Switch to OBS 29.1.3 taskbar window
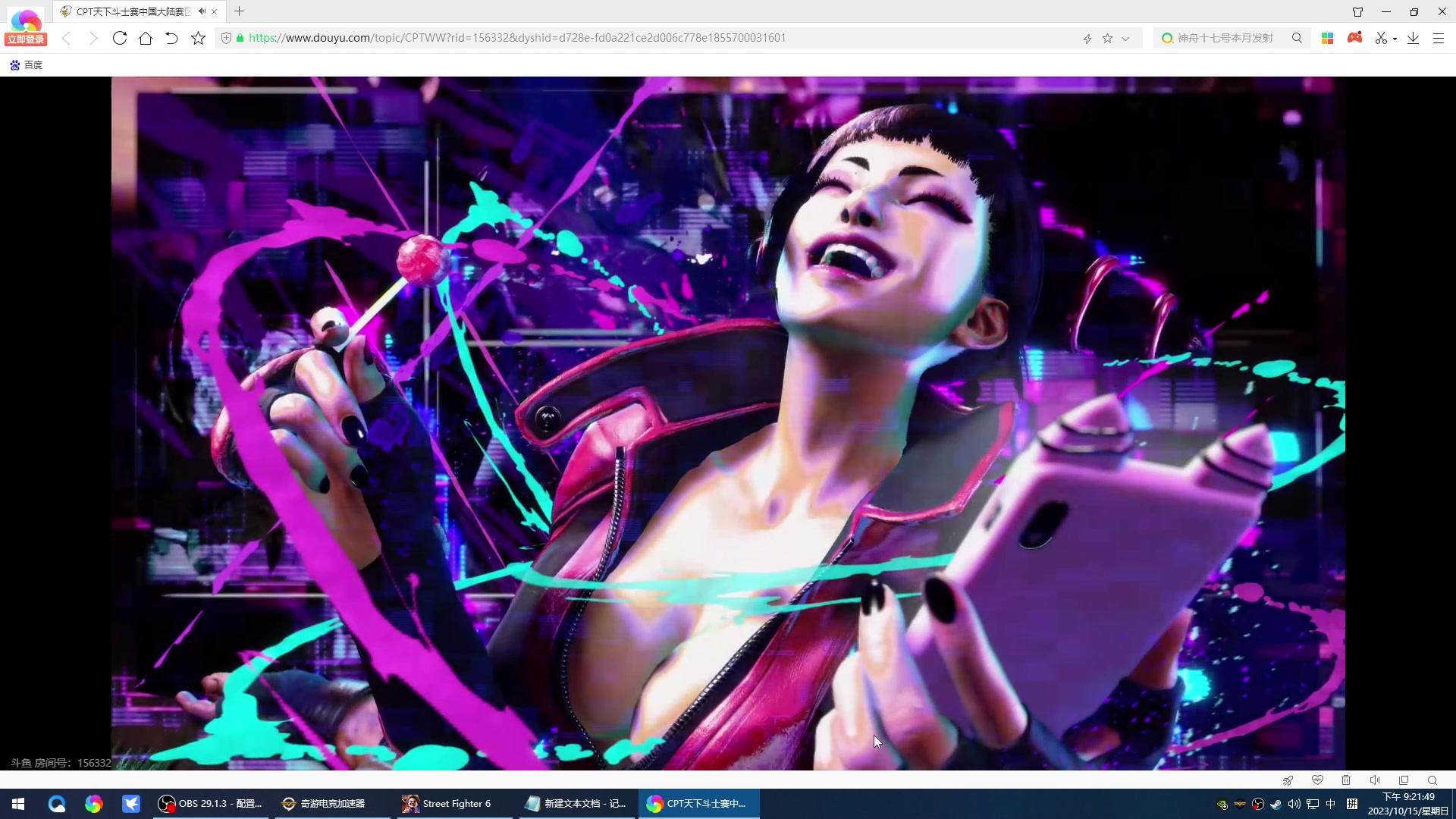This screenshot has width=1456, height=819. click(x=210, y=804)
